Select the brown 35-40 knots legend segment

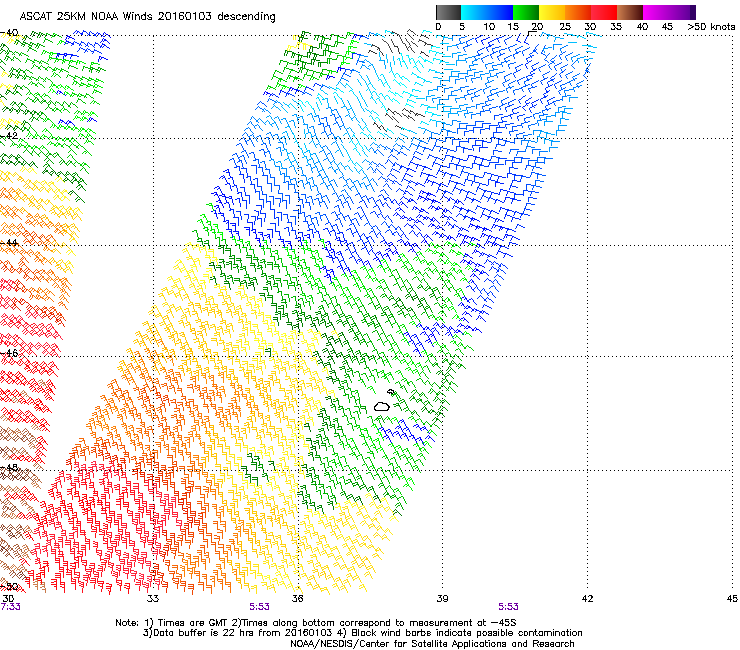click(x=630, y=12)
